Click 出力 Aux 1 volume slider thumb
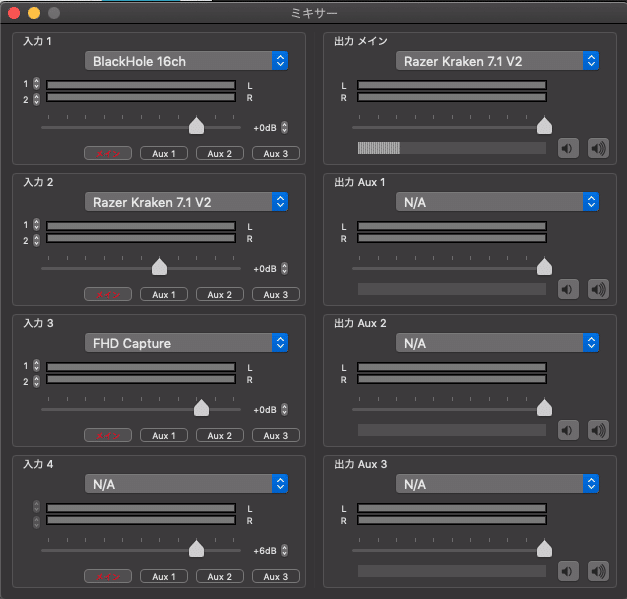The height and width of the screenshot is (599, 627). pyautogui.click(x=544, y=267)
